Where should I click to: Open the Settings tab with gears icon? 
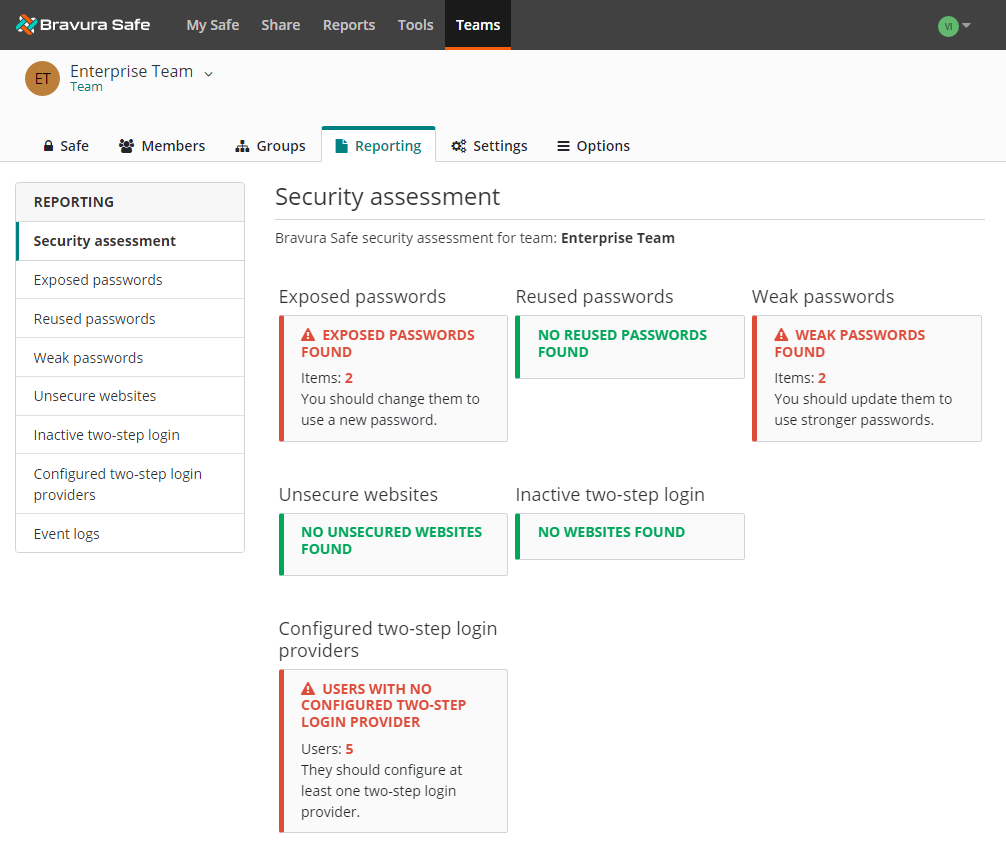(x=489, y=146)
